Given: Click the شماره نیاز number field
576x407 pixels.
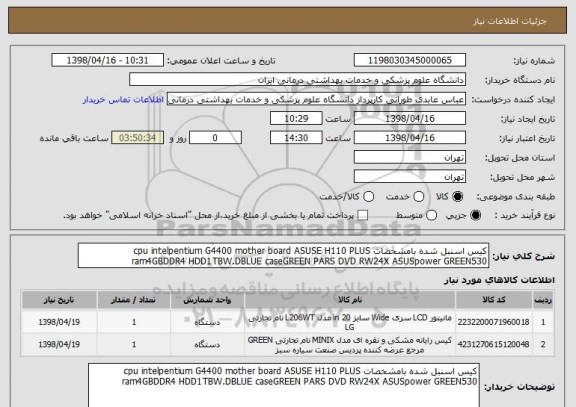Looking at the screenshot, I should [410, 60].
